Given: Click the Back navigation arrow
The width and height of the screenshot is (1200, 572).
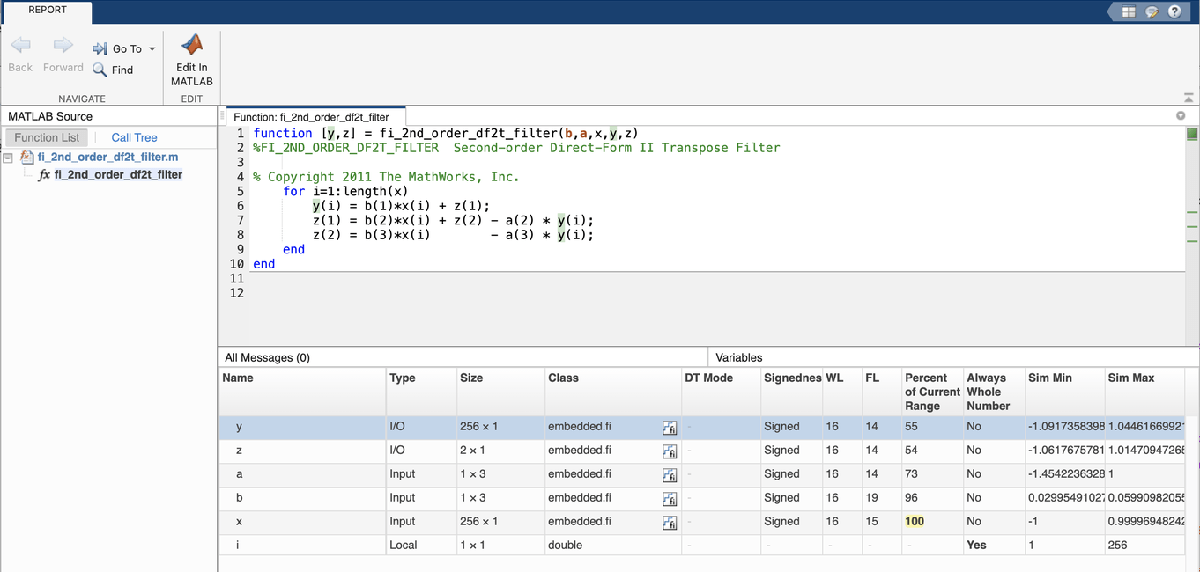Looking at the screenshot, I should click(x=21, y=46).
